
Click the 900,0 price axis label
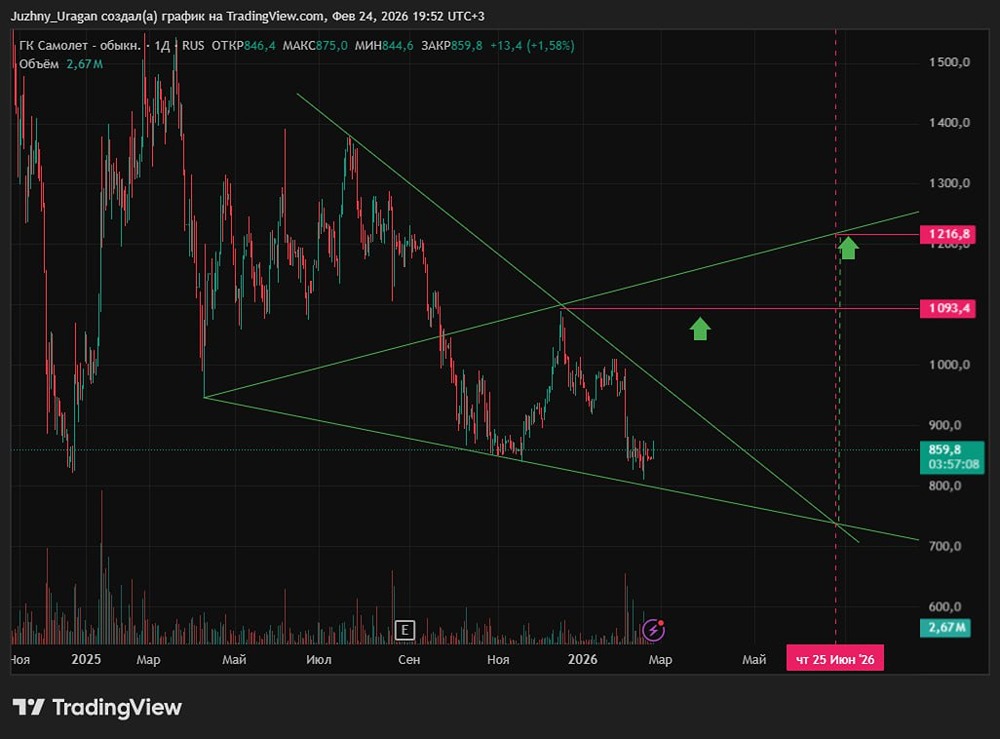point(945,425)
